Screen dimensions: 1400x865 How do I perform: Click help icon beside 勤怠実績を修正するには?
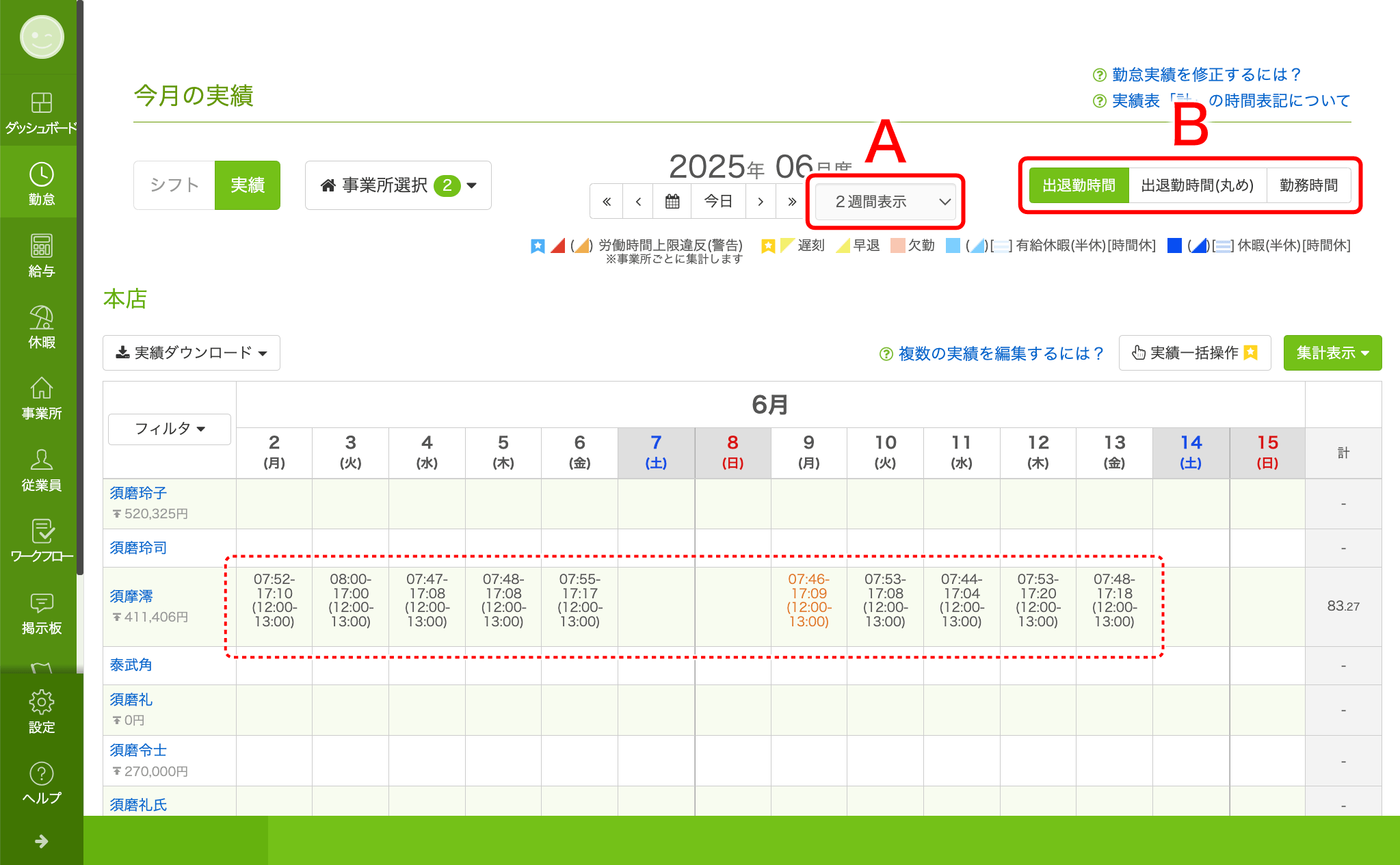coord(1099,75)
